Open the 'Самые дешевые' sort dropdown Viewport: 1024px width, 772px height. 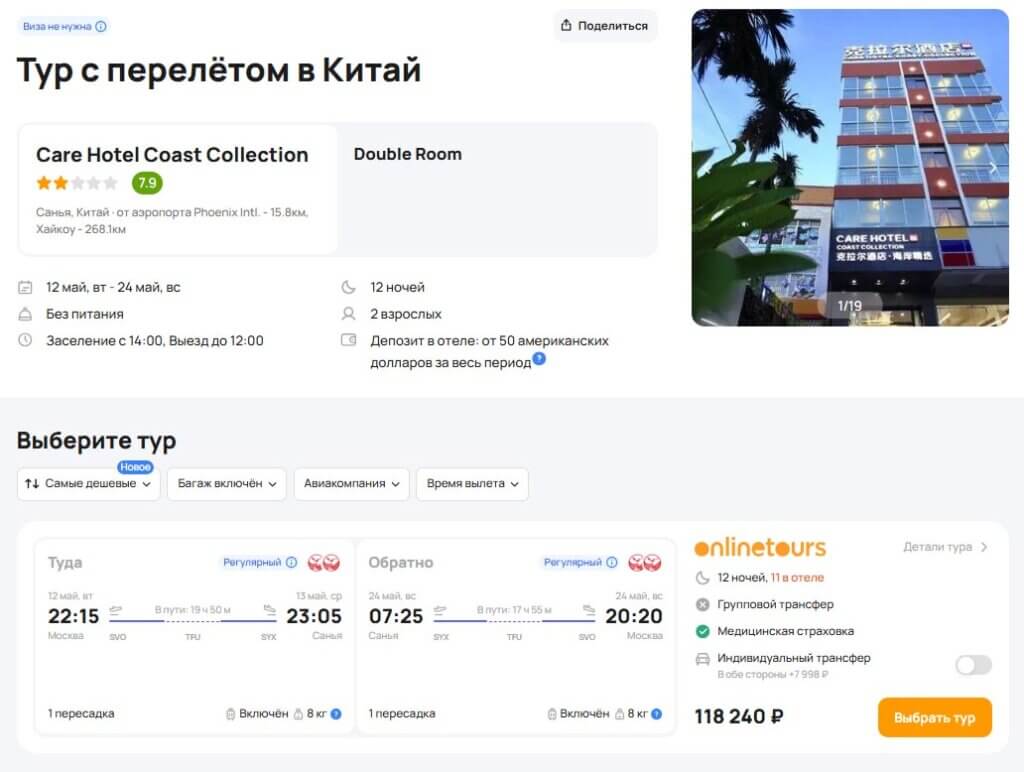(88, 484)
